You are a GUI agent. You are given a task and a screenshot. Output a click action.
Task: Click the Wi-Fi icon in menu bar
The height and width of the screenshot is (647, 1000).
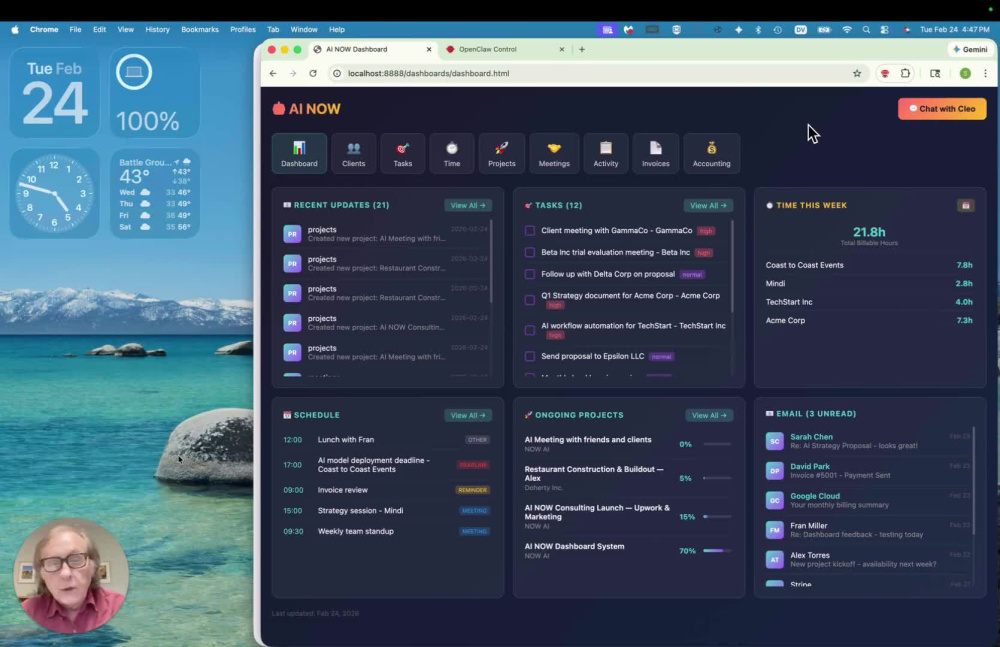[847, 29]
